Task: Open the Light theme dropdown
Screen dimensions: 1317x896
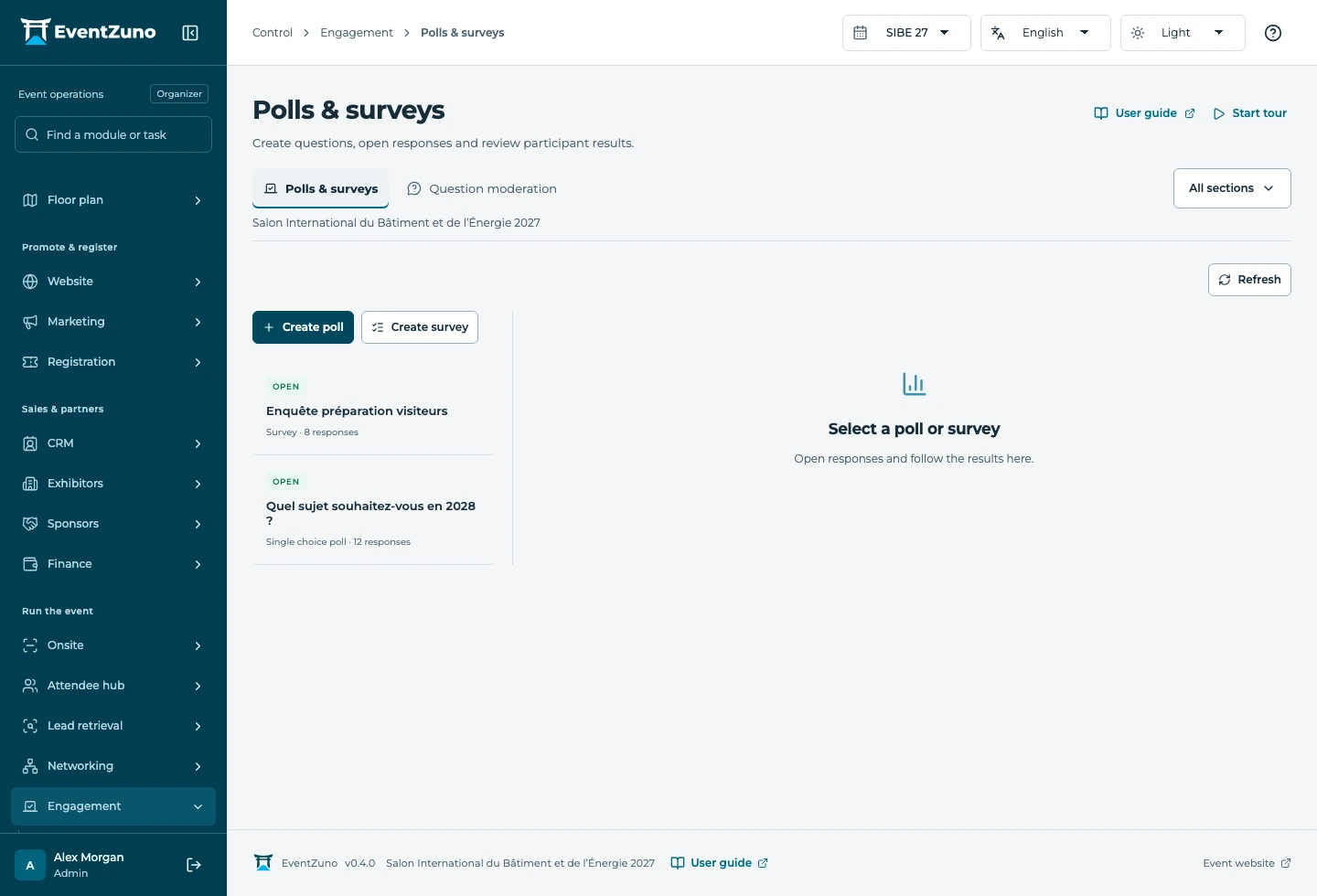Action: coord(1183,33)
